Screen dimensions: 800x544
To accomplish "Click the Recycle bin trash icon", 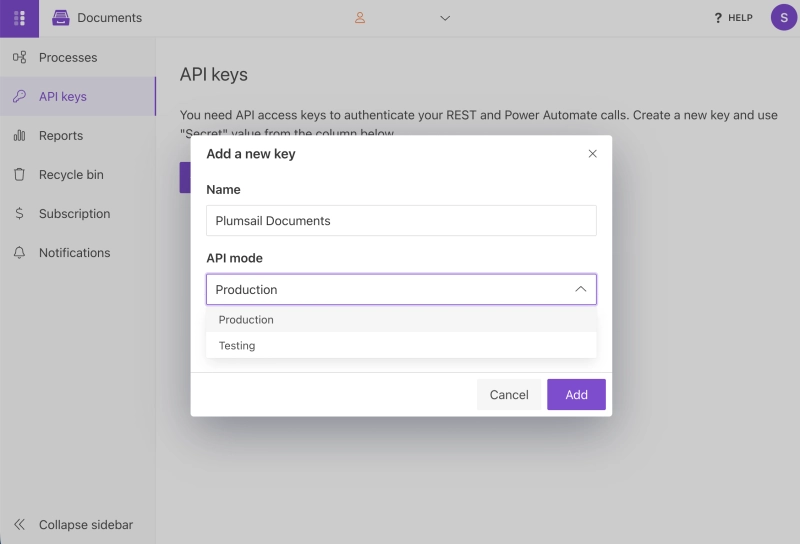I will (x=19, y=175).
